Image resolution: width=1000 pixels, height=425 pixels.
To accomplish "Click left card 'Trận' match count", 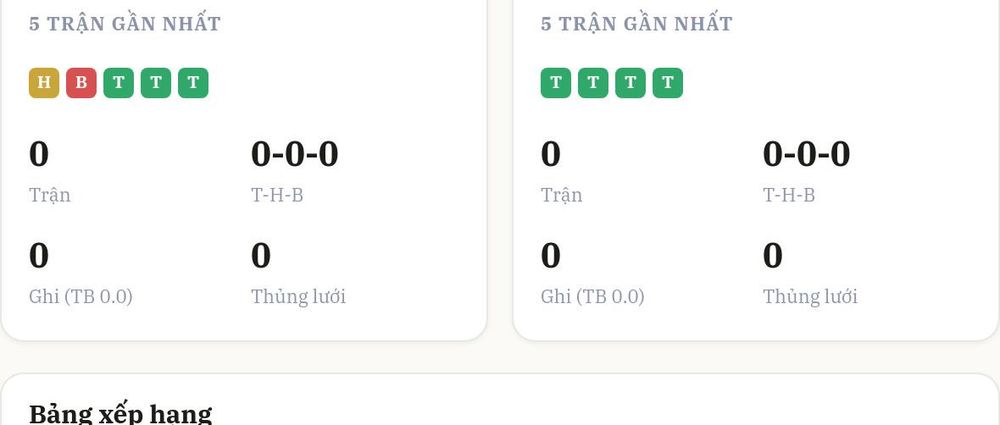I will (50, 172).
